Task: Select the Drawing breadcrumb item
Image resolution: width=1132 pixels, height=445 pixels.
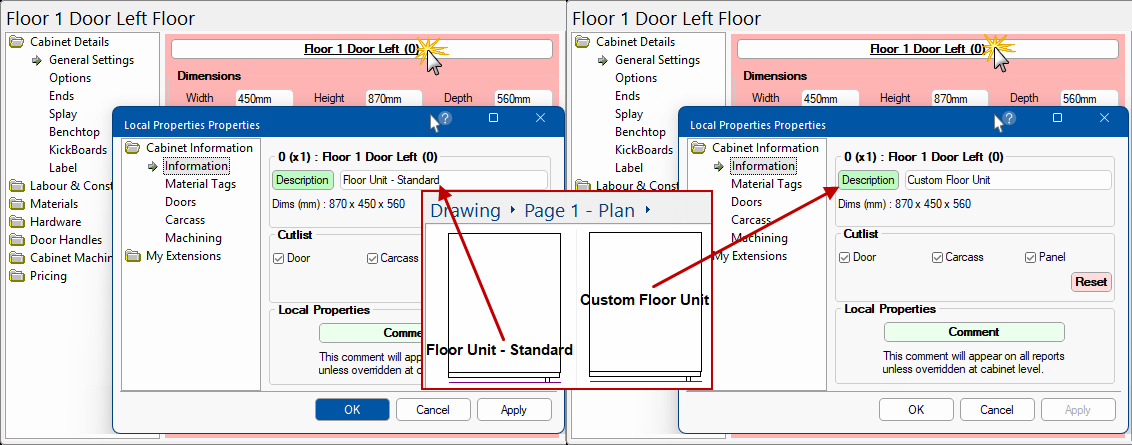Action: point(465,211)
